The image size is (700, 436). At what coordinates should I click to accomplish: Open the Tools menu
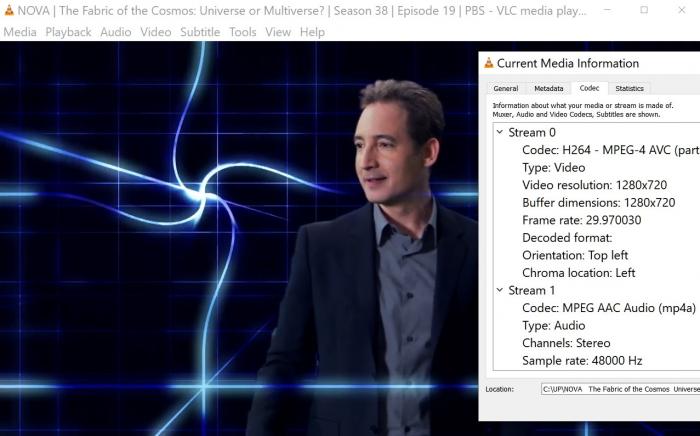pyautogui.click(x=243, y=32)
